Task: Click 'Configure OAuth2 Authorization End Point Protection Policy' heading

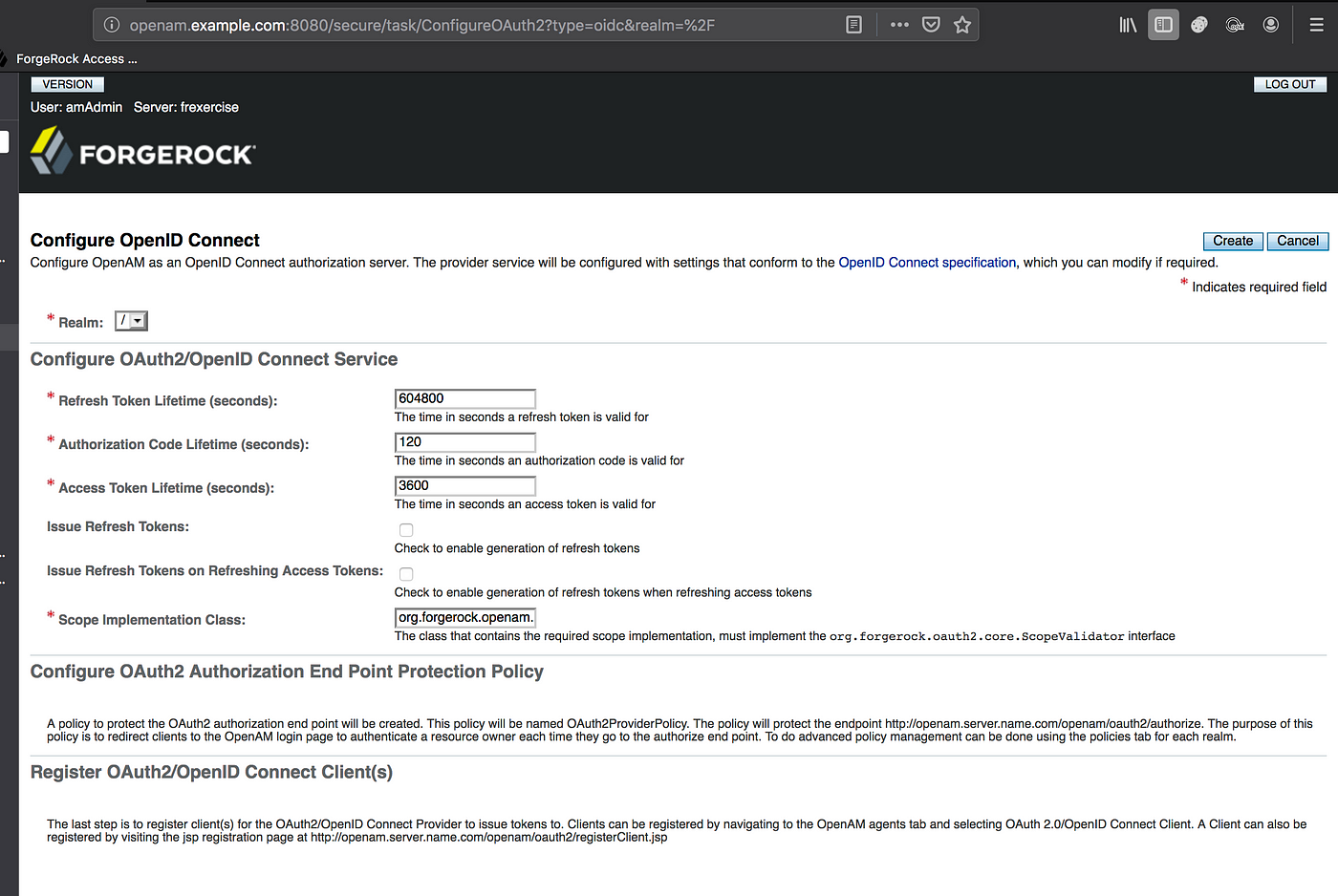Action: 287,672
